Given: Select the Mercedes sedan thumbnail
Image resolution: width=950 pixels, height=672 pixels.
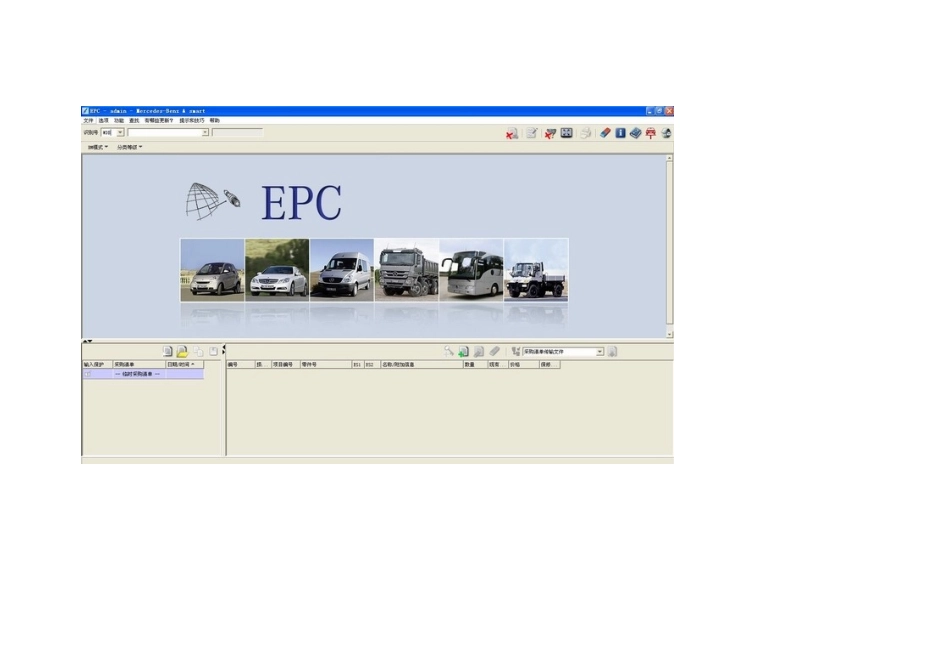Looking at the screenshot, I should tap(277, 270).
